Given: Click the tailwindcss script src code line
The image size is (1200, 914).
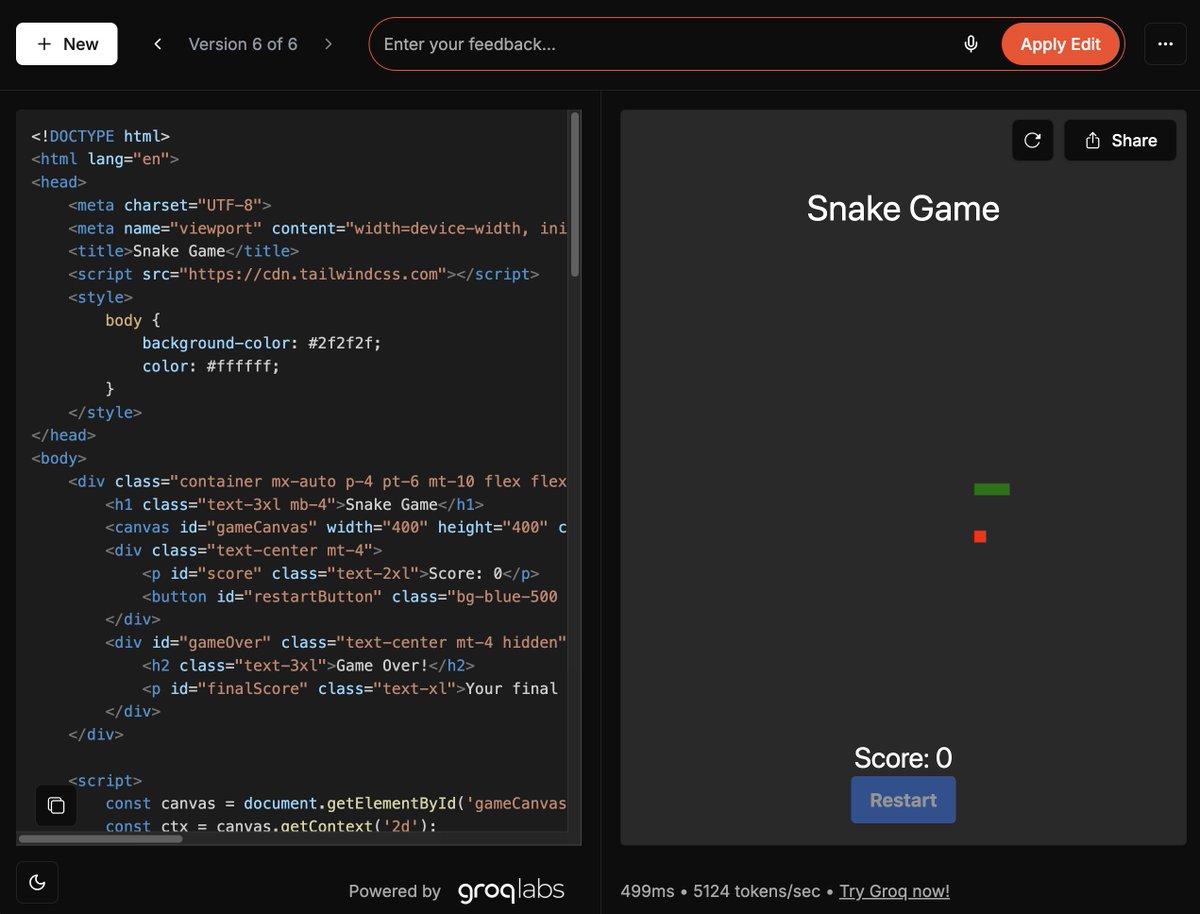Looking at the screenshot, I should 304,274.
